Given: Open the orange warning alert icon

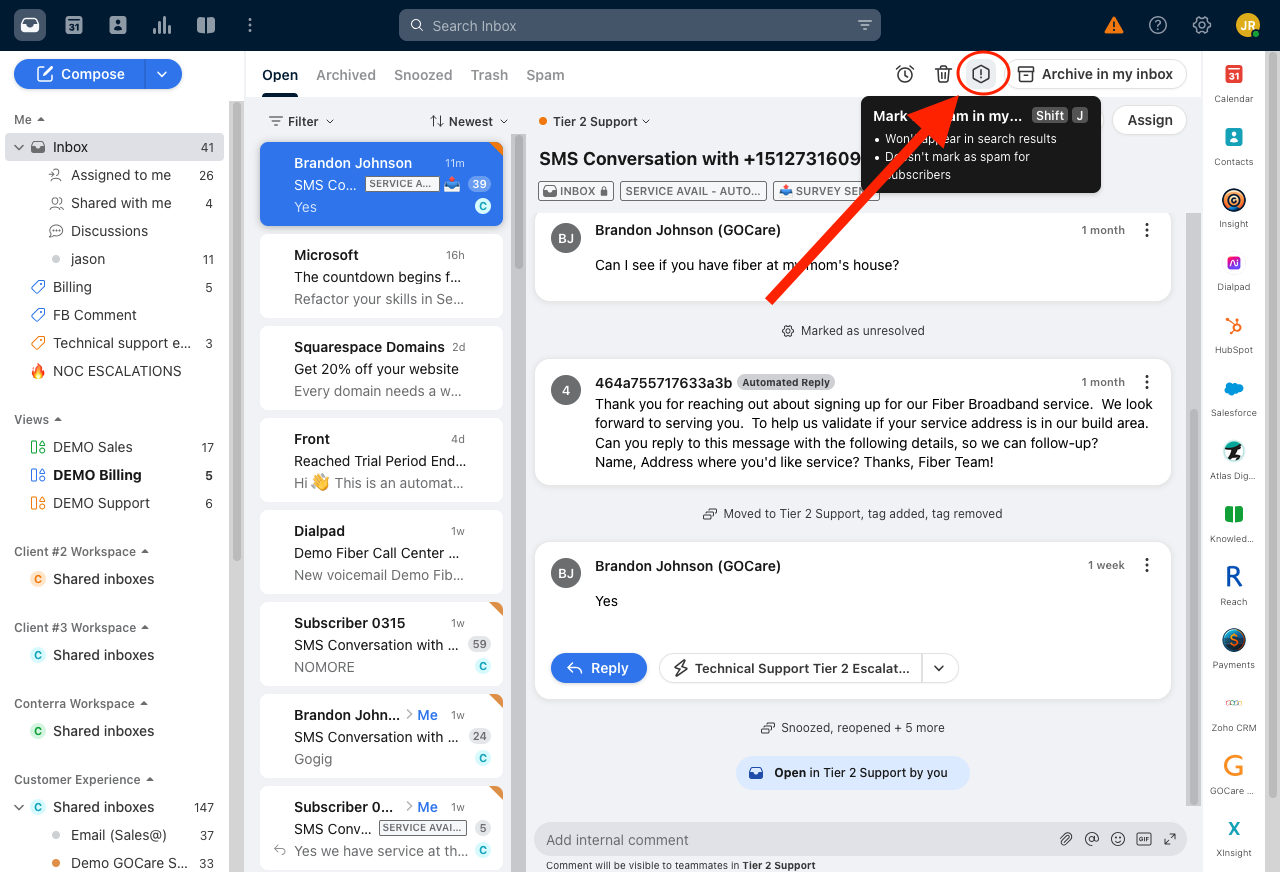Looking at the screenshot, I should point(1113,25).
